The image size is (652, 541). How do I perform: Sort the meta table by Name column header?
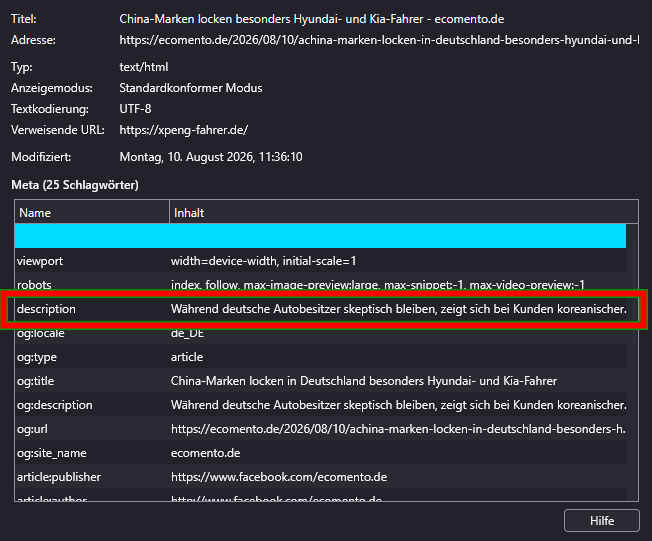tap(92, 212)
